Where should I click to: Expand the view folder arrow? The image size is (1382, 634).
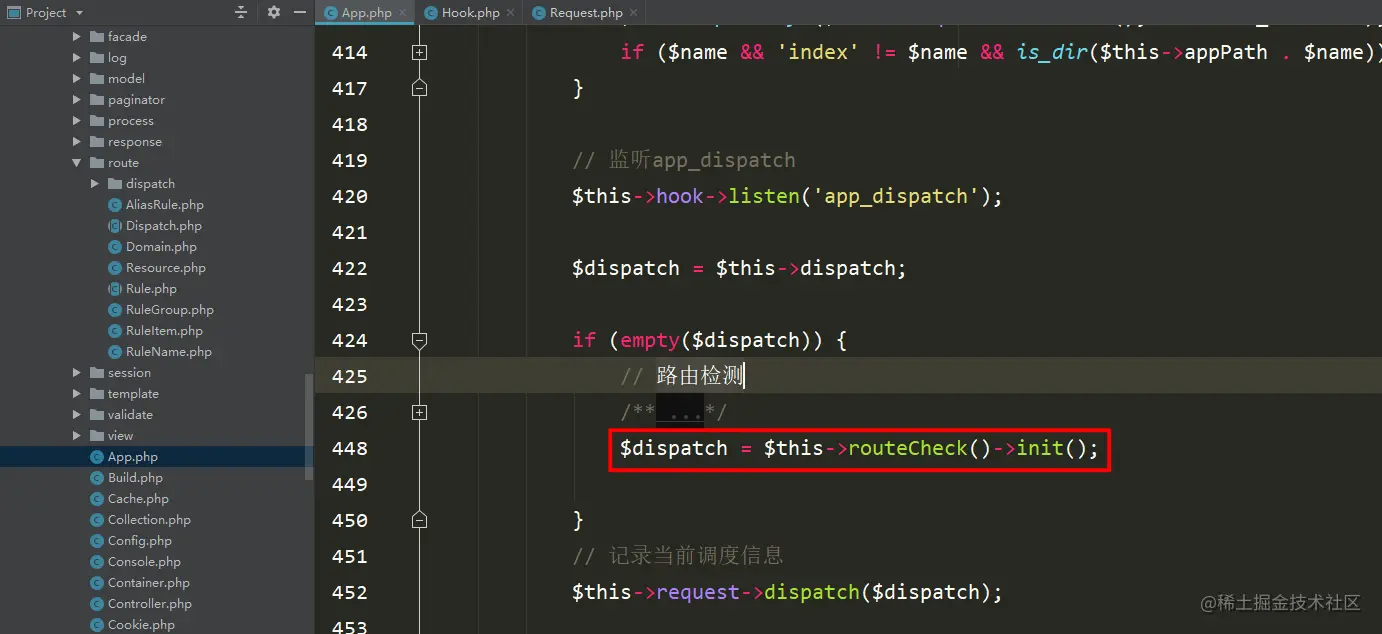coord(77,436)
